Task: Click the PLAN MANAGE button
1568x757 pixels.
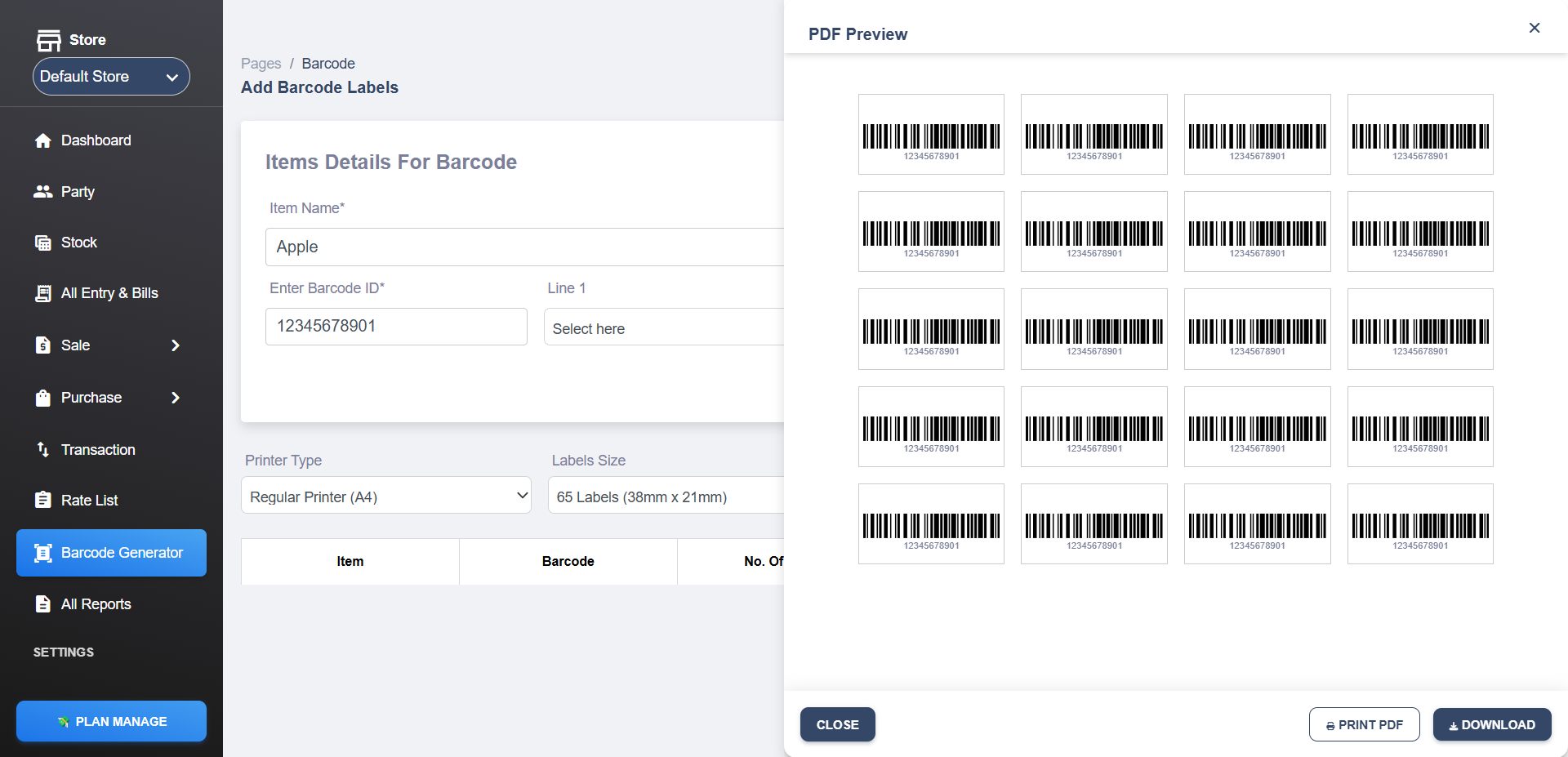Action: 111,721
